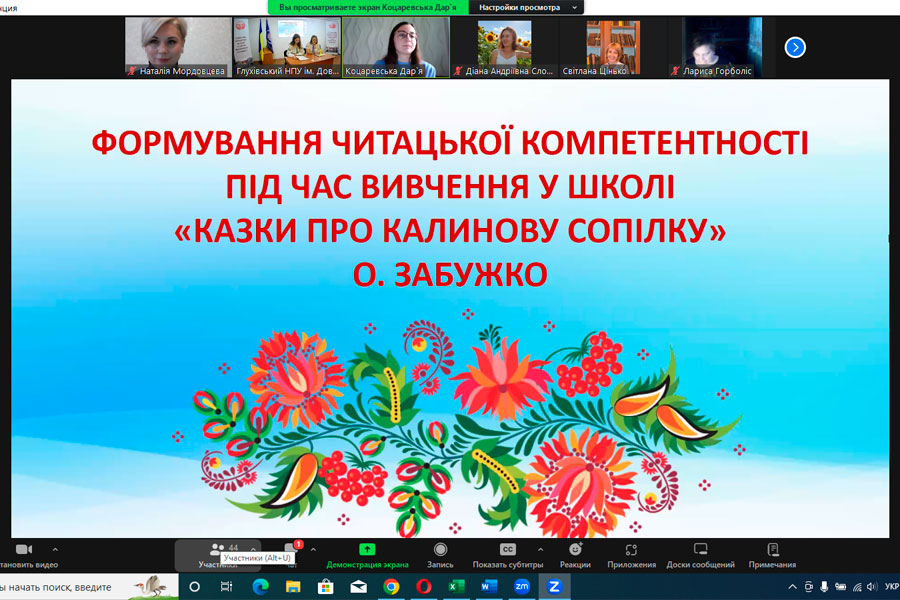Screen dimensions: 900x600
Task: Open File Explorer from taskbar
Action: pyautogui.click(x=293, y=587)
